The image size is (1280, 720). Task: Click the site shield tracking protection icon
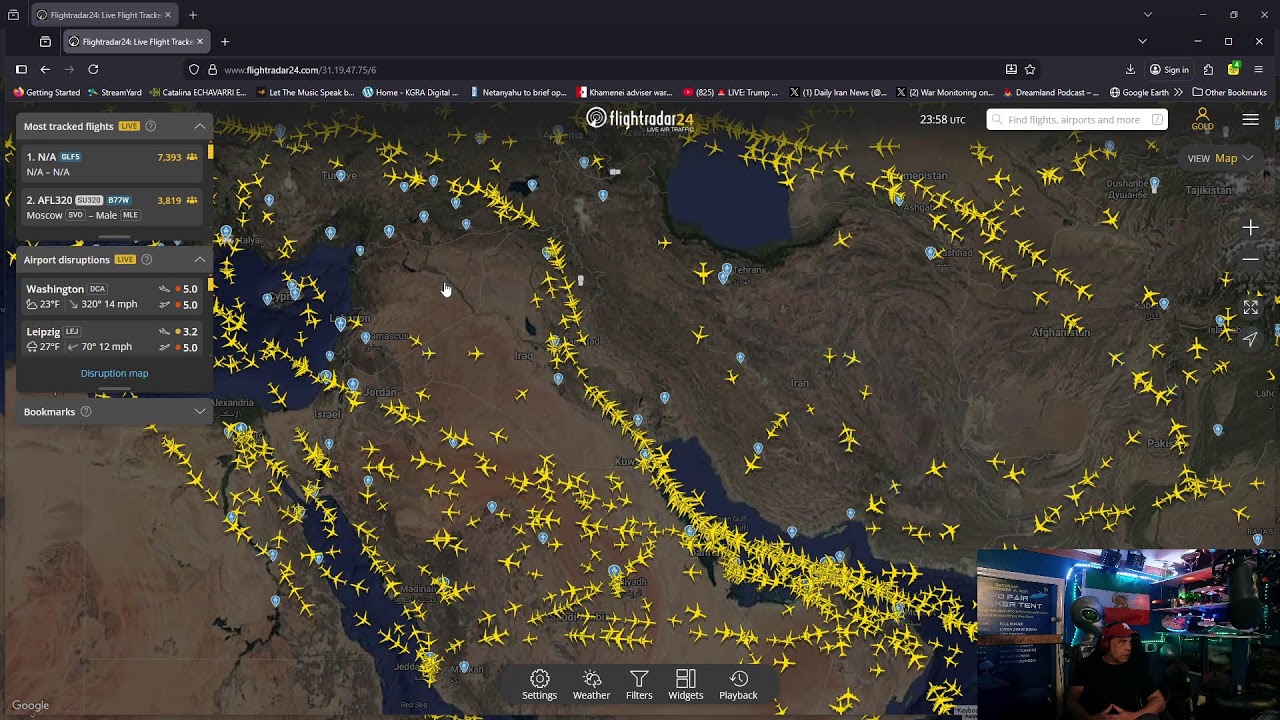[x=194, y=70]
